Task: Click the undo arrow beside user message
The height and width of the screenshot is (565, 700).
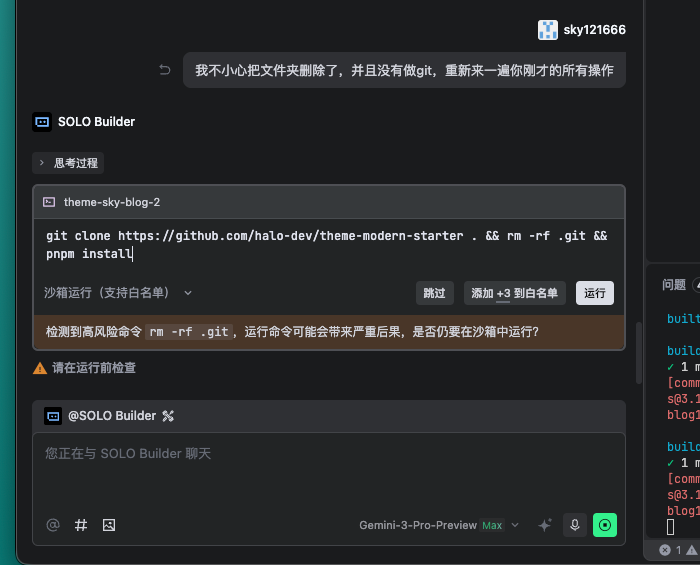Action: (x=165, y=70)
